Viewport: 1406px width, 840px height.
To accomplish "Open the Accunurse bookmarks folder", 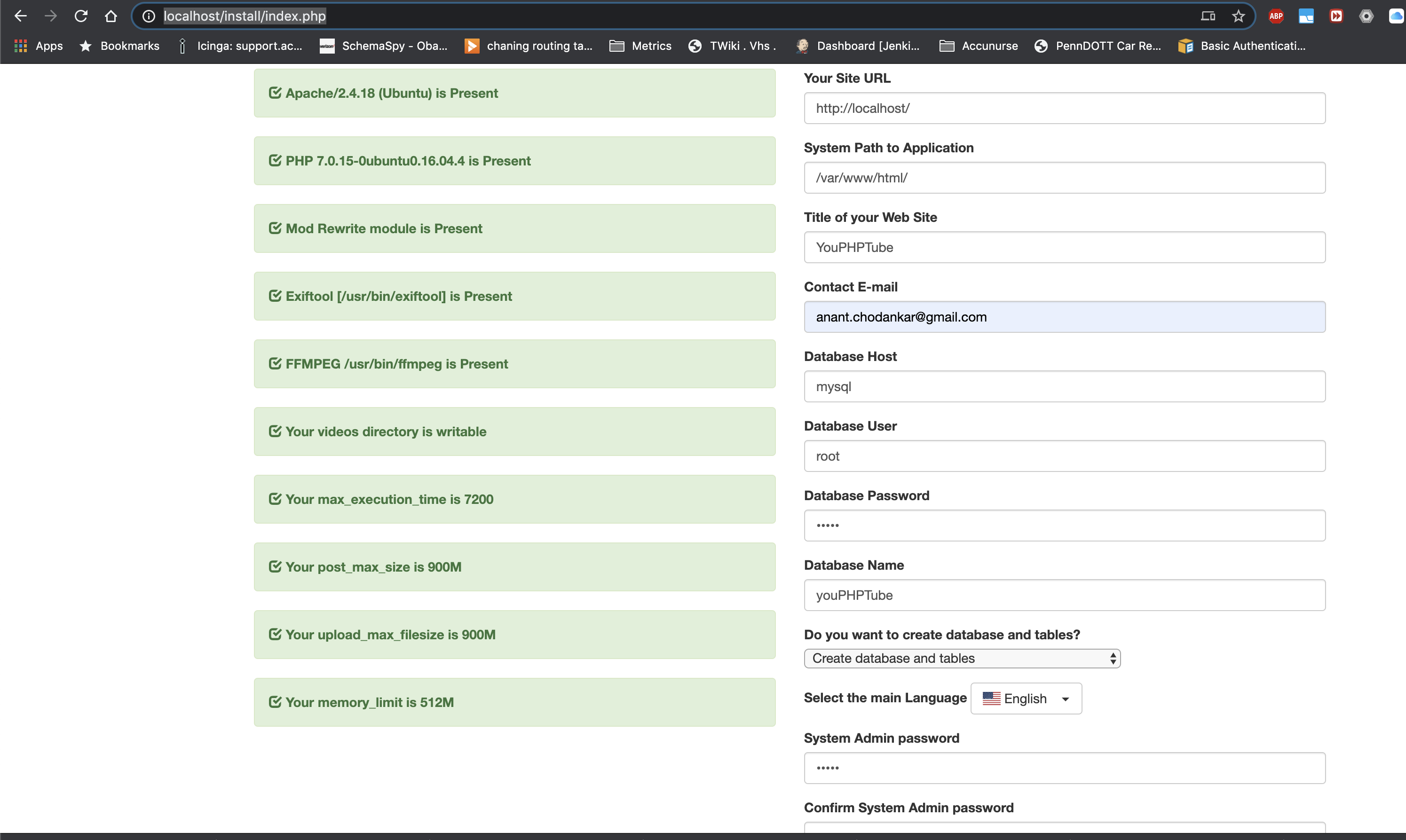I will (979, 46).
